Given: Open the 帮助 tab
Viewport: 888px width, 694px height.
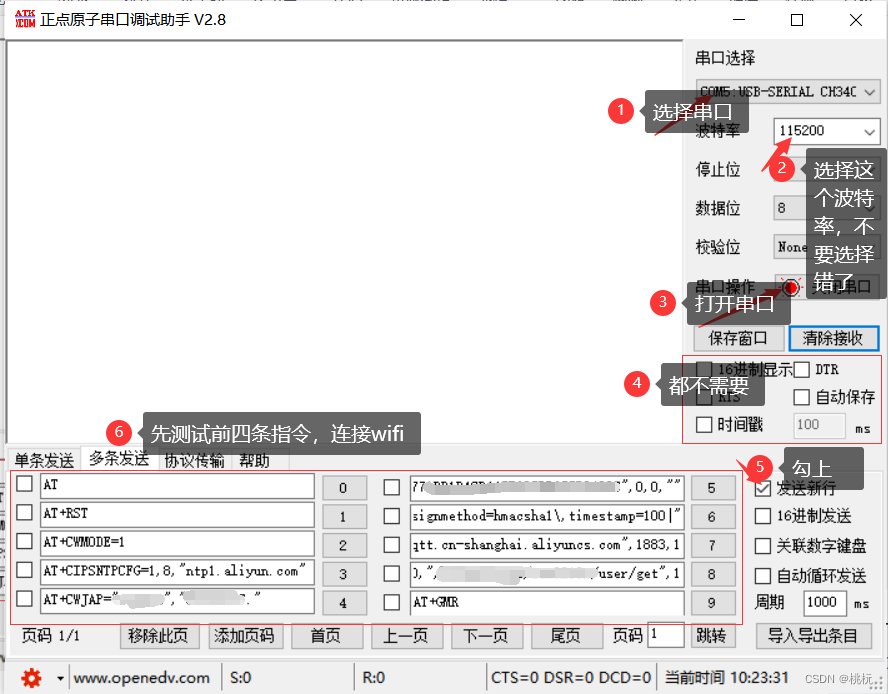Looking at the screenshot, I should [254, 460].
